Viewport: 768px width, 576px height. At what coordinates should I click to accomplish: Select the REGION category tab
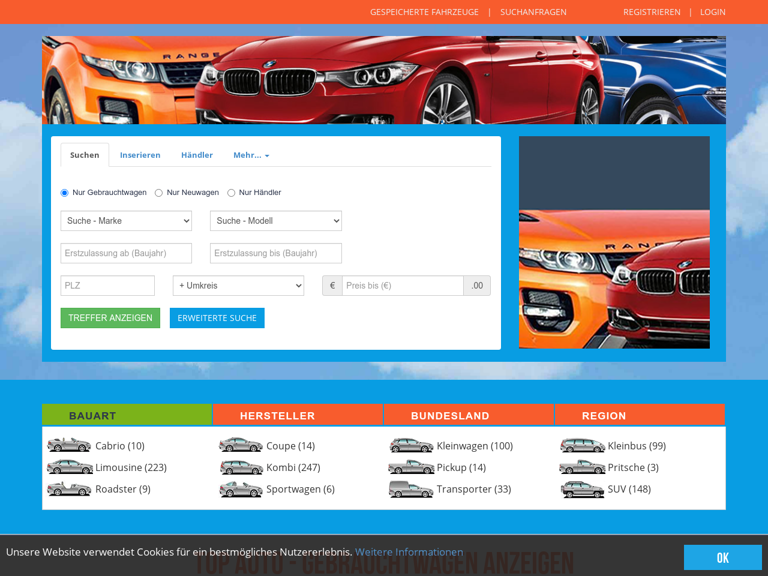[640, 415]
